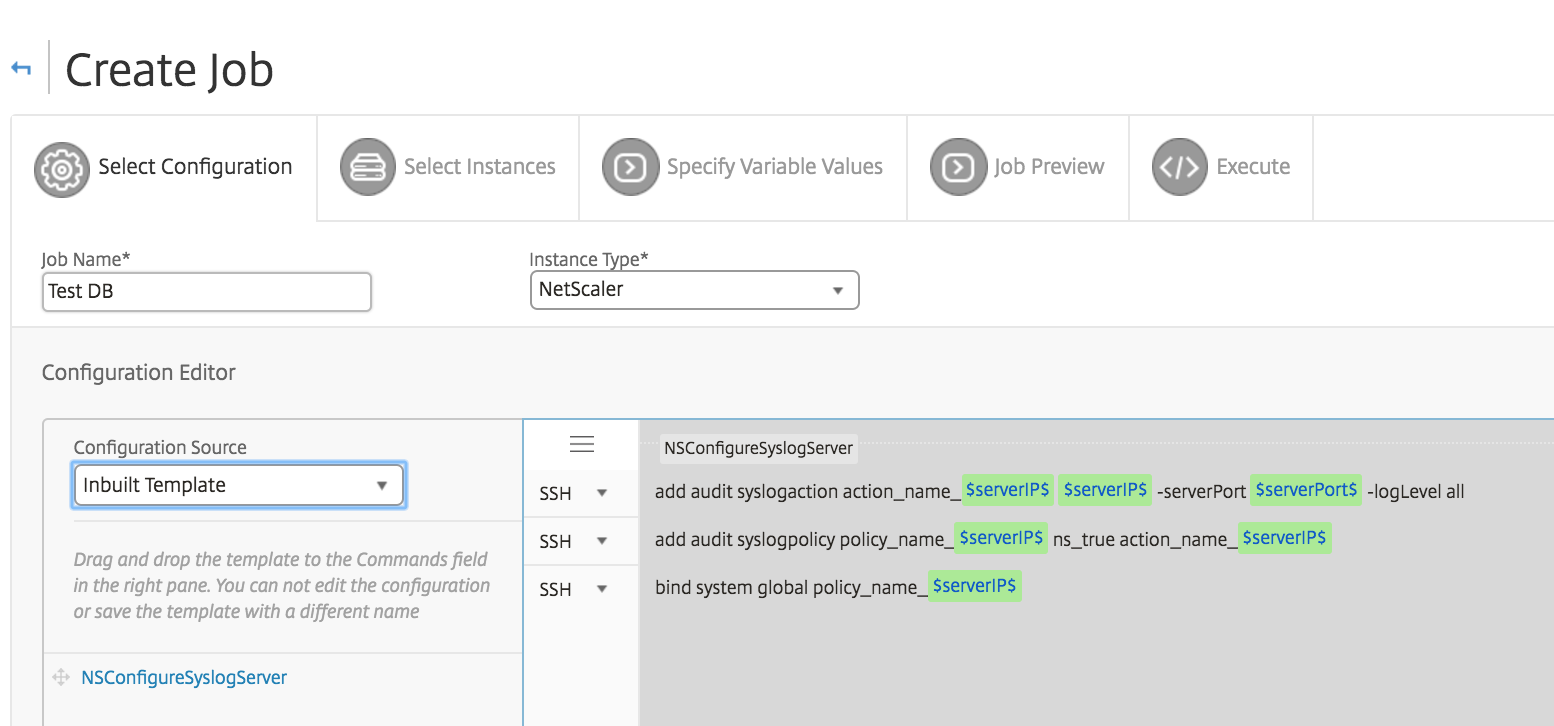Click the 'bind system global policy_name_' command text
The width and height of the screenshot is (1554, 726).
(792, 588)
